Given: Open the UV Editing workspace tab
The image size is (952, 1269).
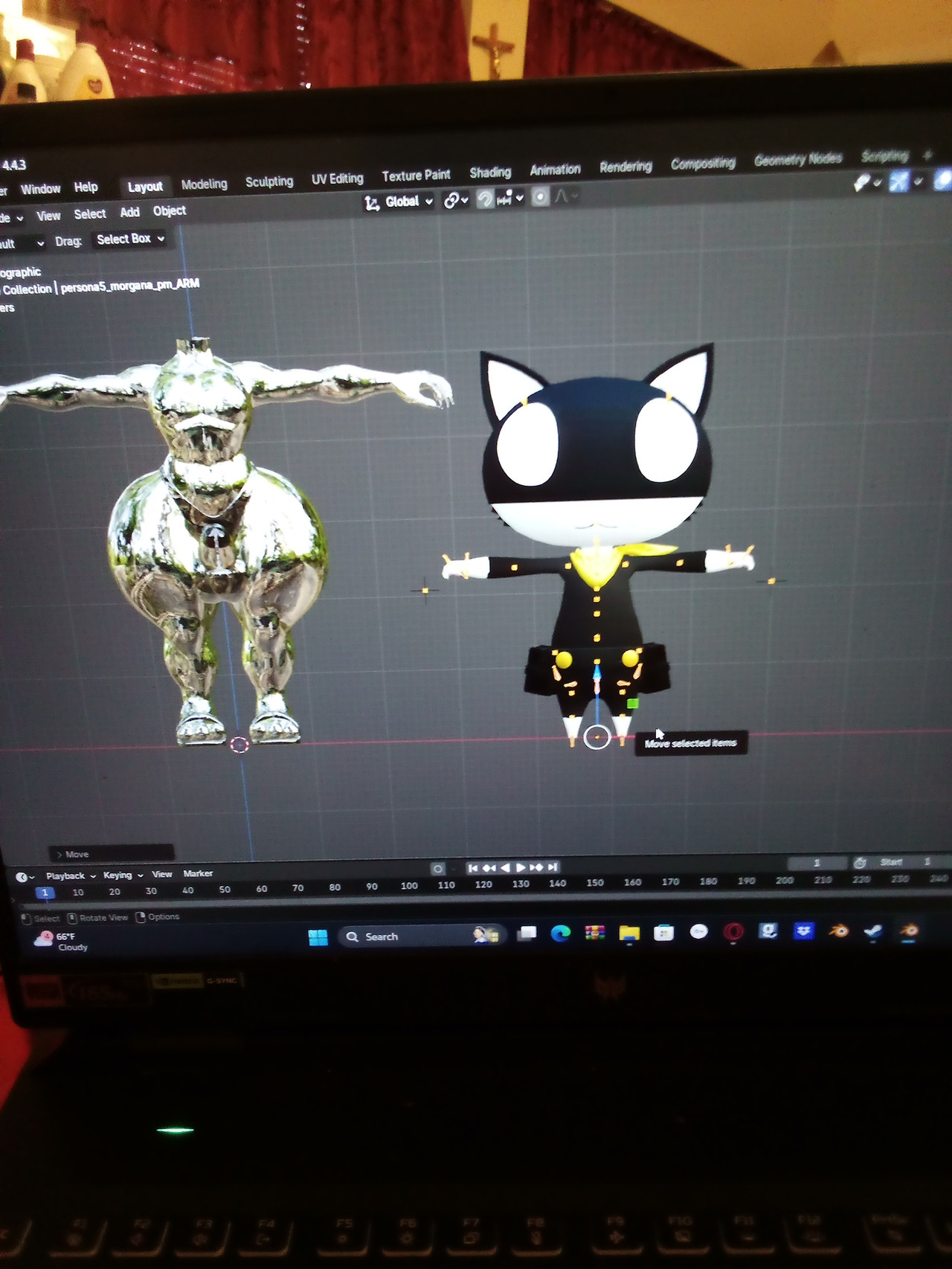Looking at the screenshot, I should 337,179.
